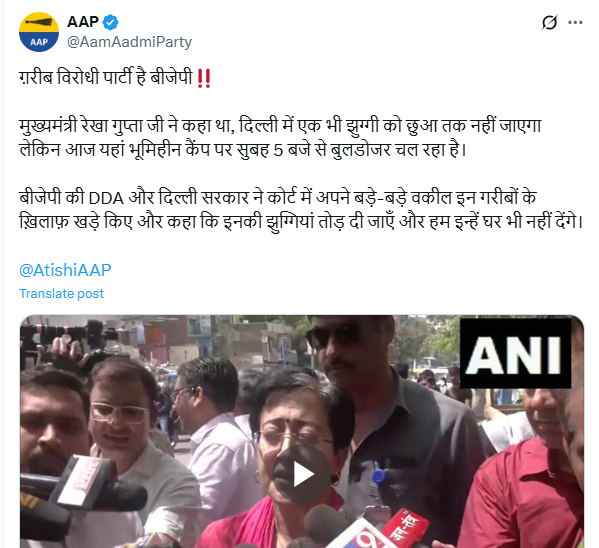Open the @AamAadmiParty handle link
The image size is (599, 548).
129,42
